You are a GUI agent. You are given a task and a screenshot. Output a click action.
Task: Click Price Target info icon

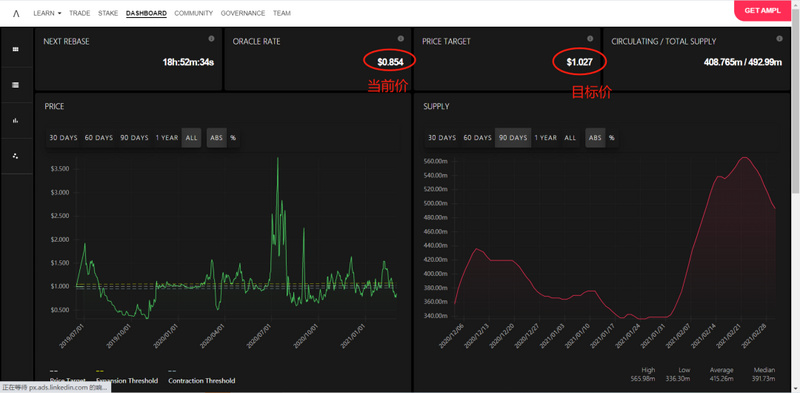590,39
